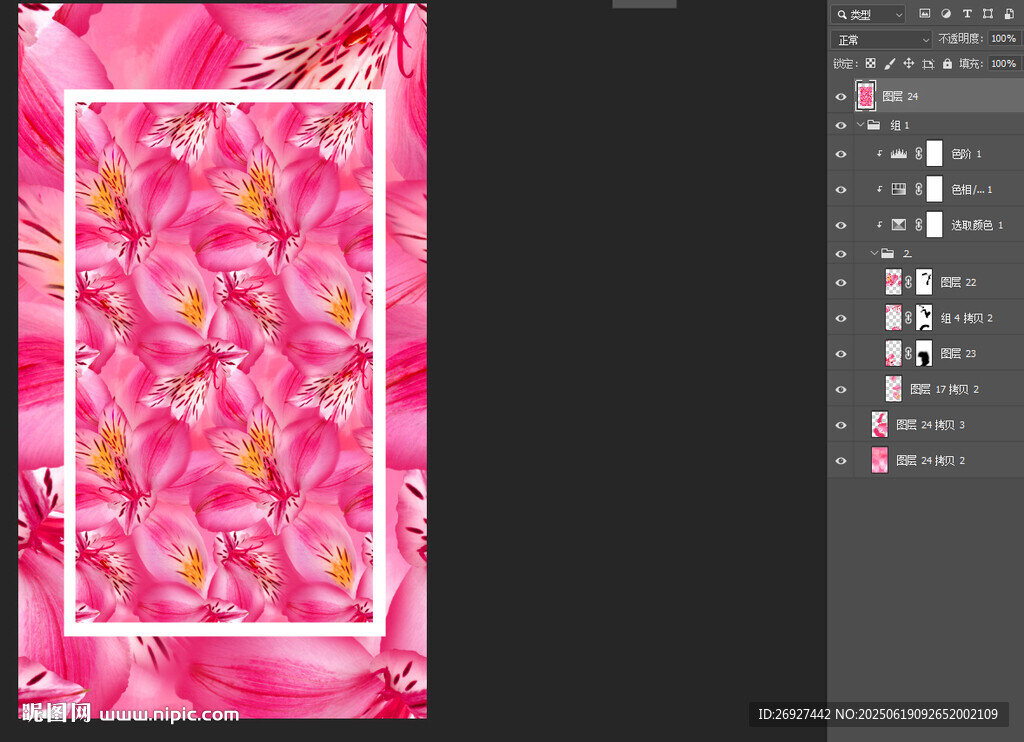This screenshot has width=1024, height=742.
Task: Hide the 图层 24 拷贝 2 layer
Action: [x=840, y=461]
